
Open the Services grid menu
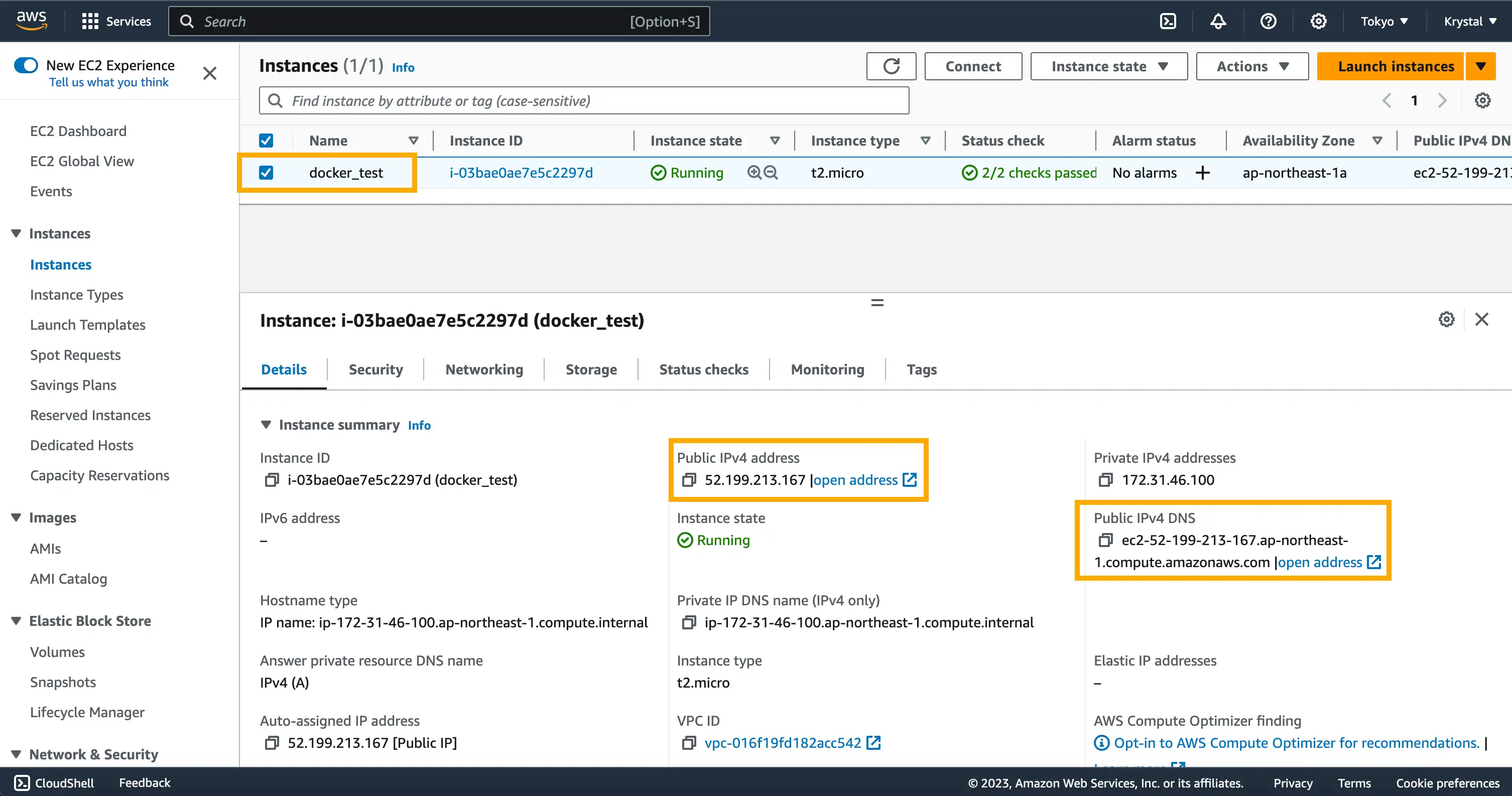(x=116, y=21)
